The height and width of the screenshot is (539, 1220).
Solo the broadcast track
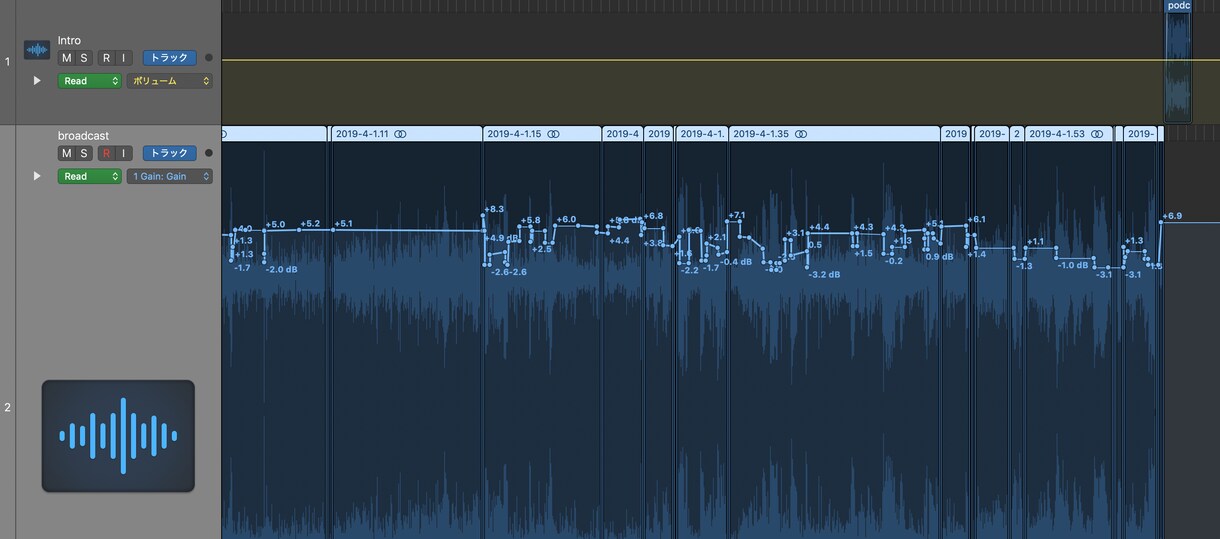pyautogui.click(x=84, y=153)
